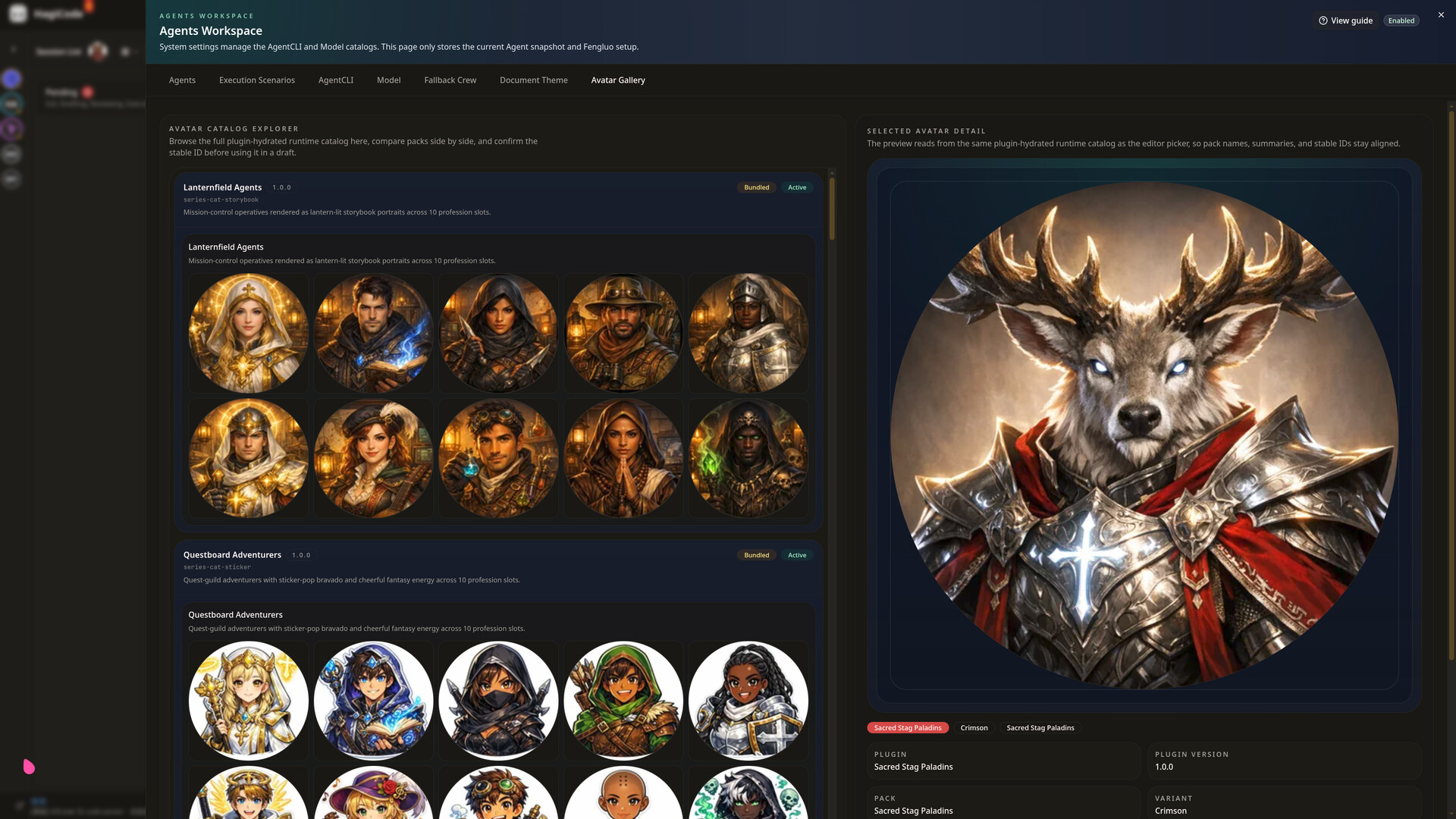Close the Agents Workspace dialog

[x=1441, y=15]
